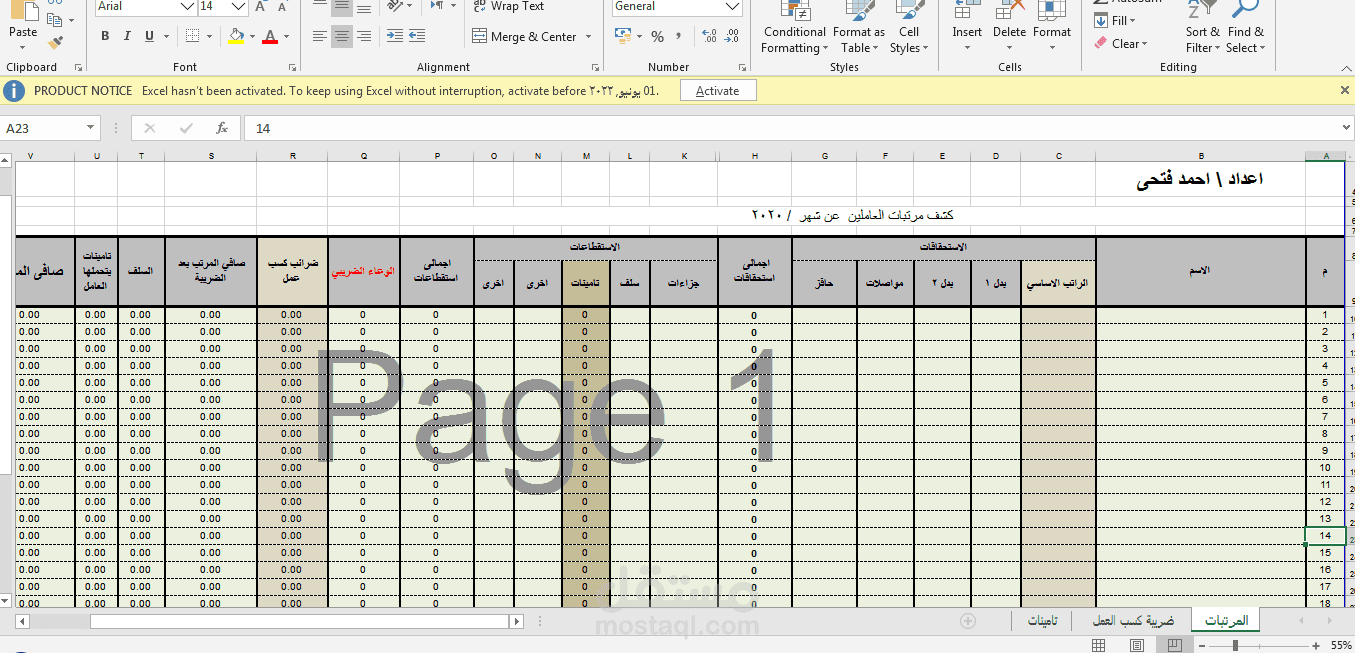
Task: Open the Fill dropdown in Editing
Action: [1114, 21]
